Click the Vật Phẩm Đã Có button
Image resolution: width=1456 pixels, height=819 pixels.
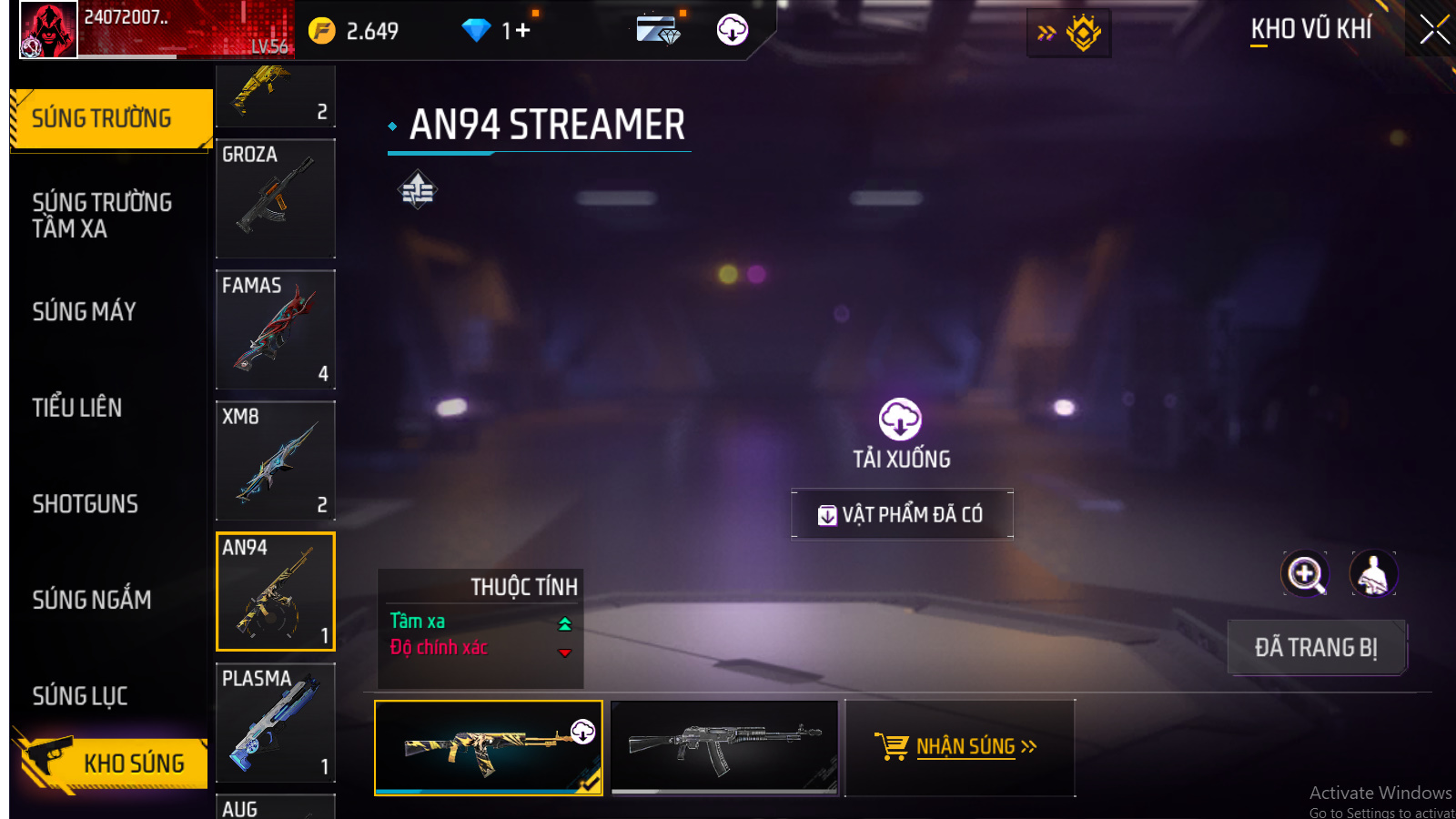pos(902,514)
